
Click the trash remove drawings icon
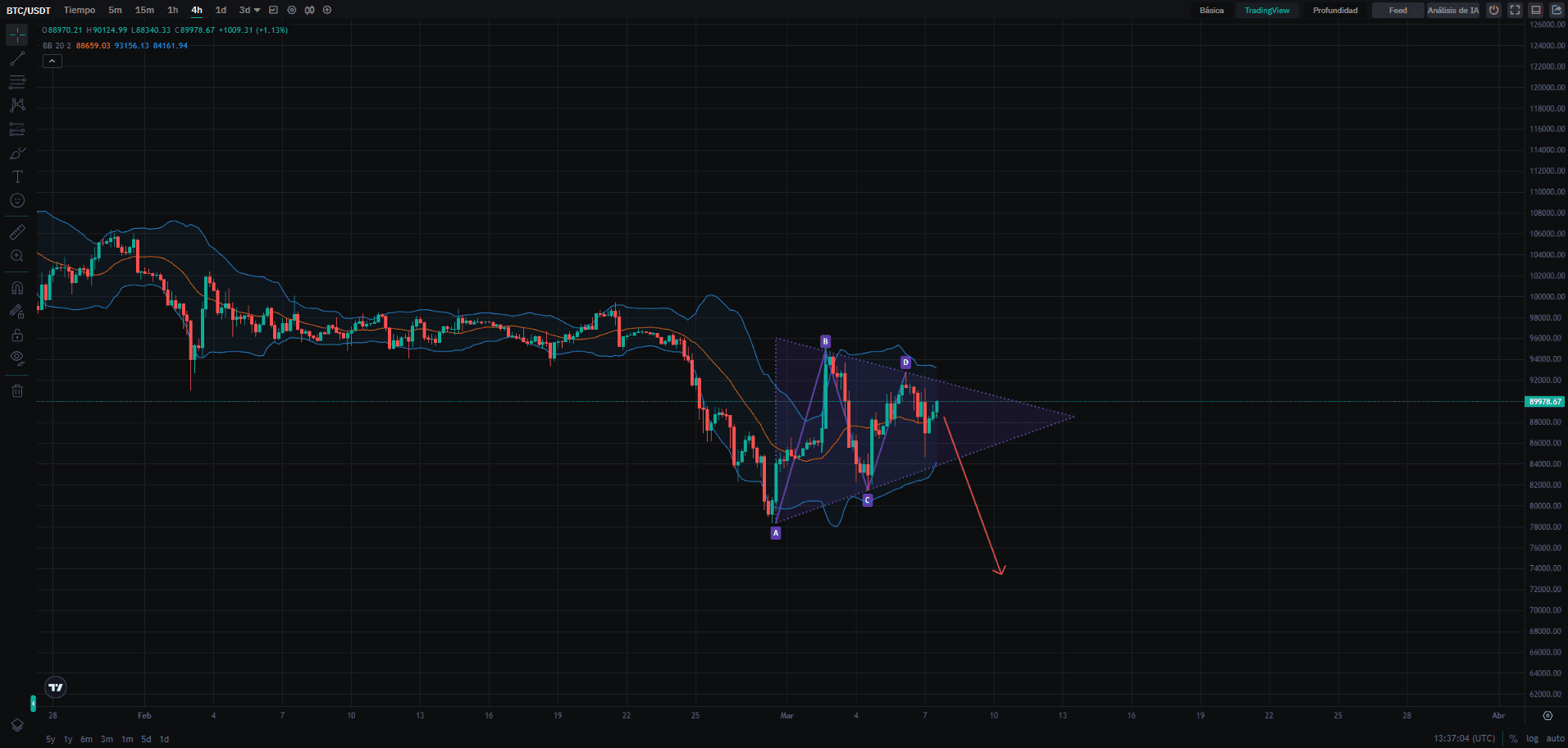tap(17, 391)
